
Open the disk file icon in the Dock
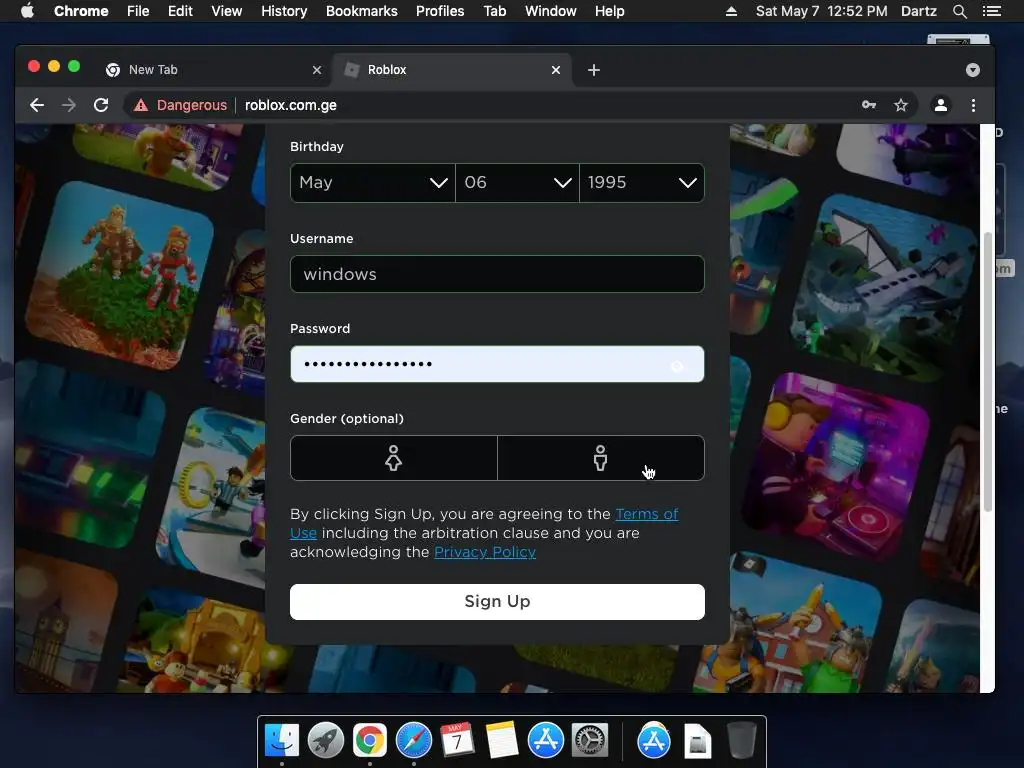point(697,741)
